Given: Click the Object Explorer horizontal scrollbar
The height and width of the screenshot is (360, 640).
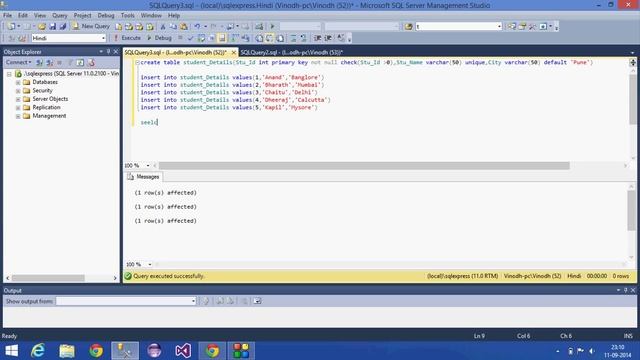Looking at the screenshot, I should coord(48,278).
